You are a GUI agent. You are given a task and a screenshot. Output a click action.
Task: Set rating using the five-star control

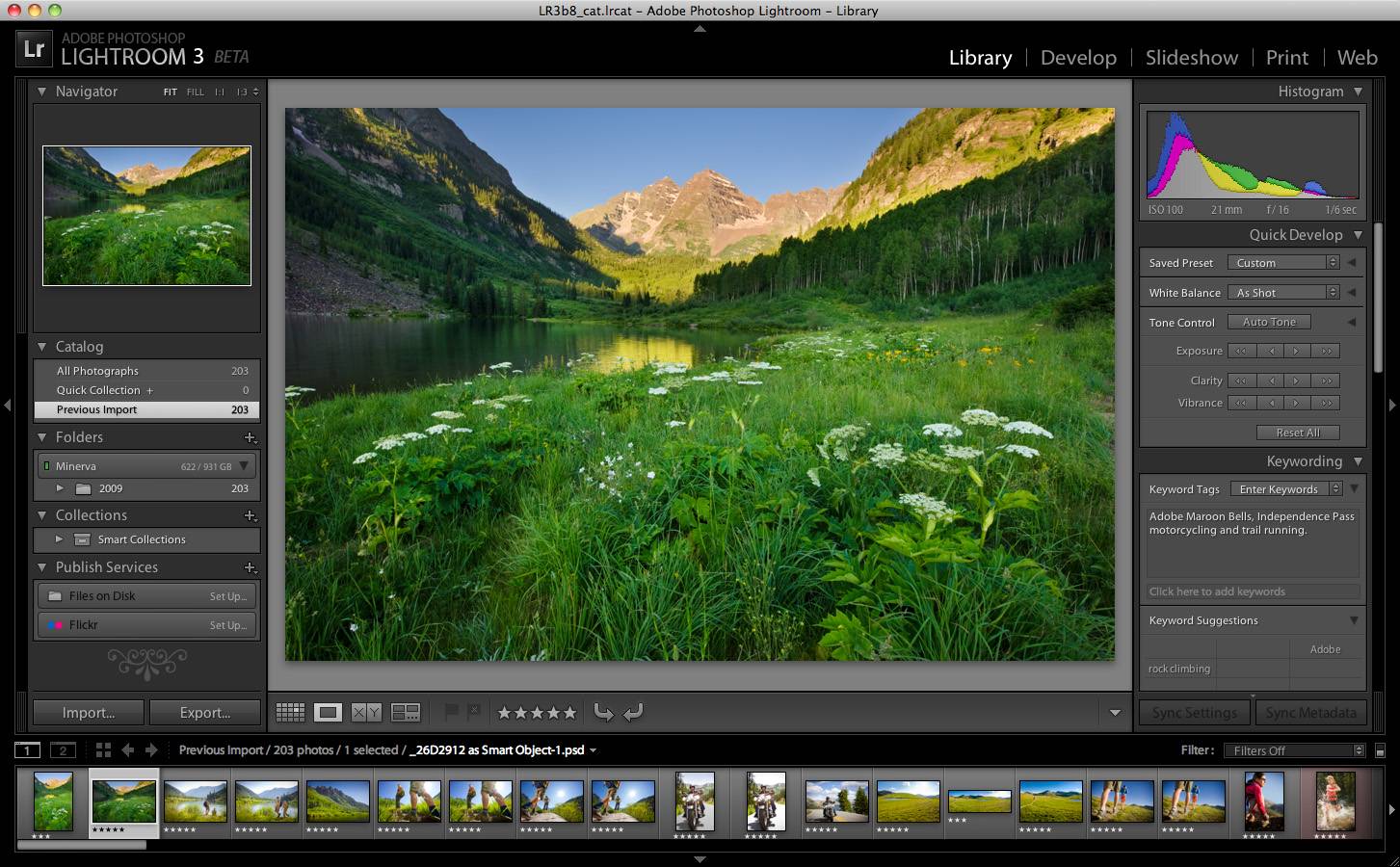(537, 713)
